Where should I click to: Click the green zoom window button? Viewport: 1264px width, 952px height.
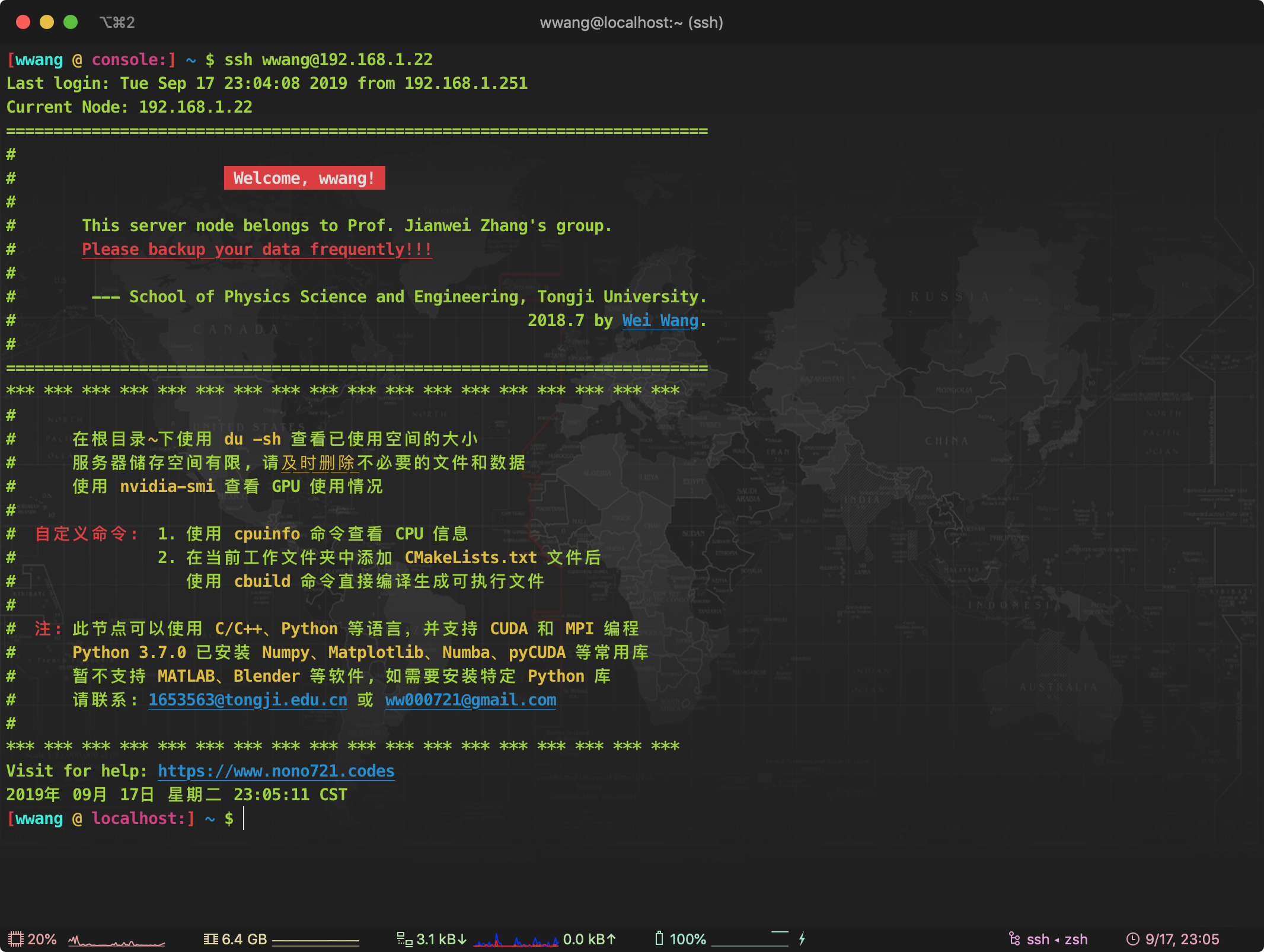(71, 23)
